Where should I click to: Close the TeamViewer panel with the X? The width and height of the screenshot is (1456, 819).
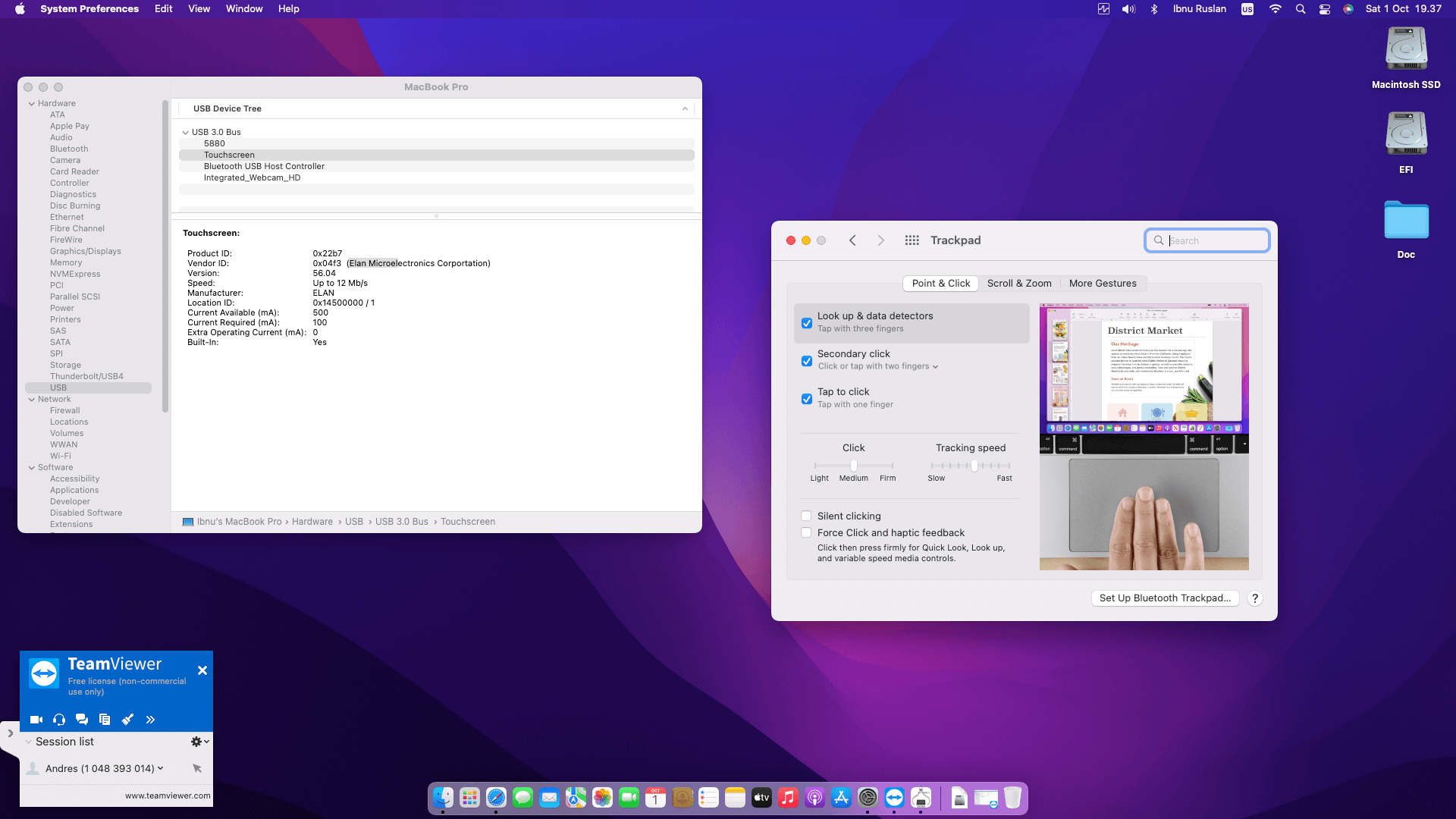[202, 670]
